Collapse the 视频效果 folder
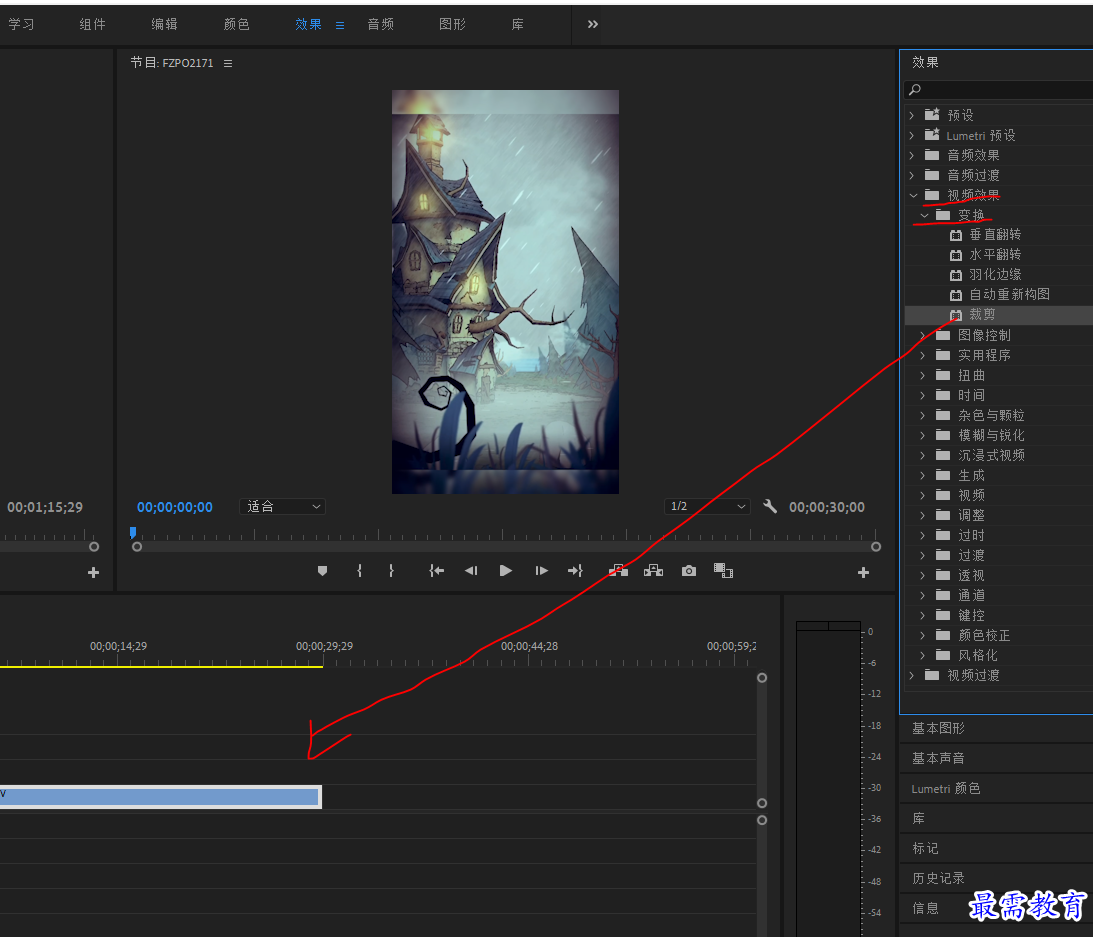Image resolution: width=1093 pixels, height=937 pixels. 912,195
